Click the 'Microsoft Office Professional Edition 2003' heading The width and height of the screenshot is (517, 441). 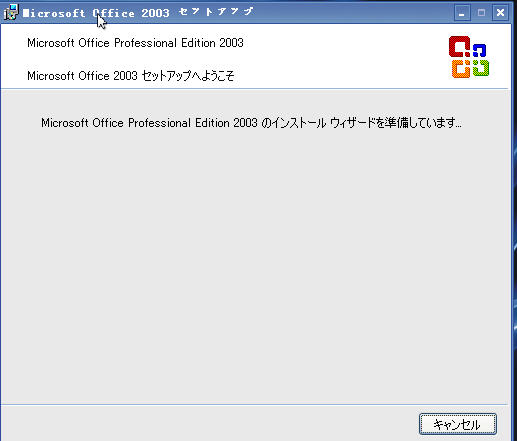(135, 43)
